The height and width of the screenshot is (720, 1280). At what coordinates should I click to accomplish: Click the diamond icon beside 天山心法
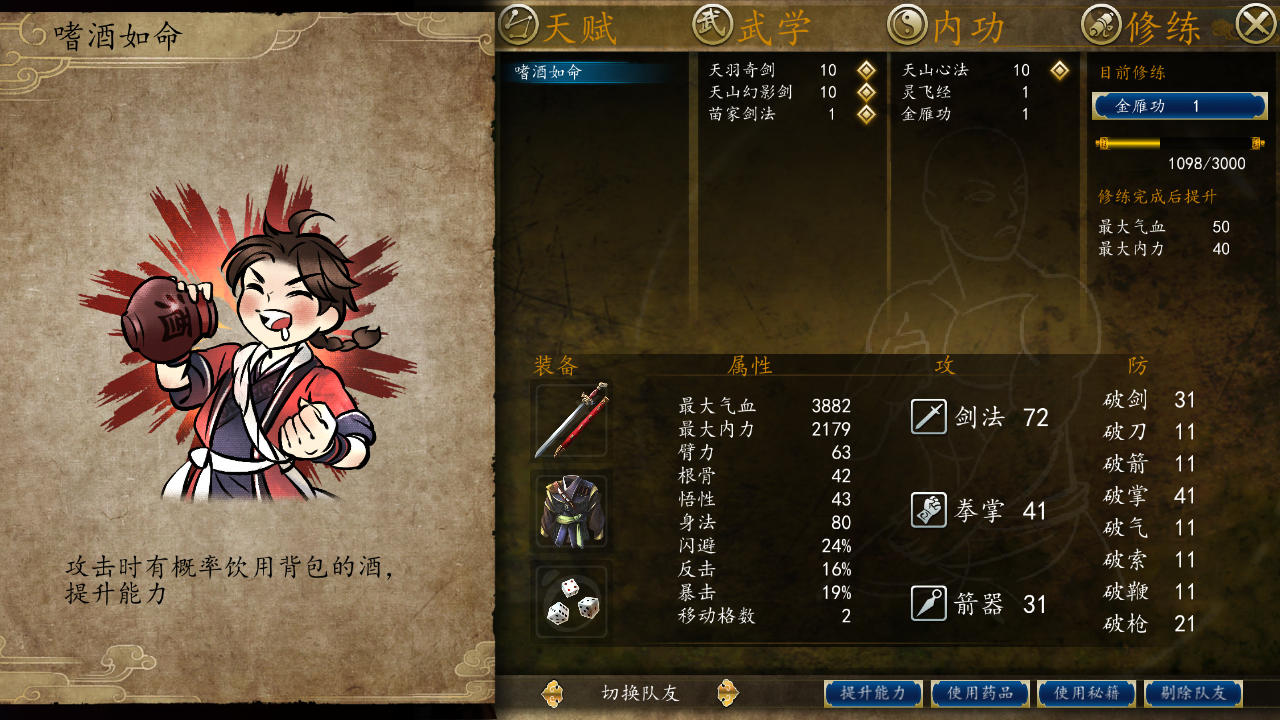(x=1060, y=70)
